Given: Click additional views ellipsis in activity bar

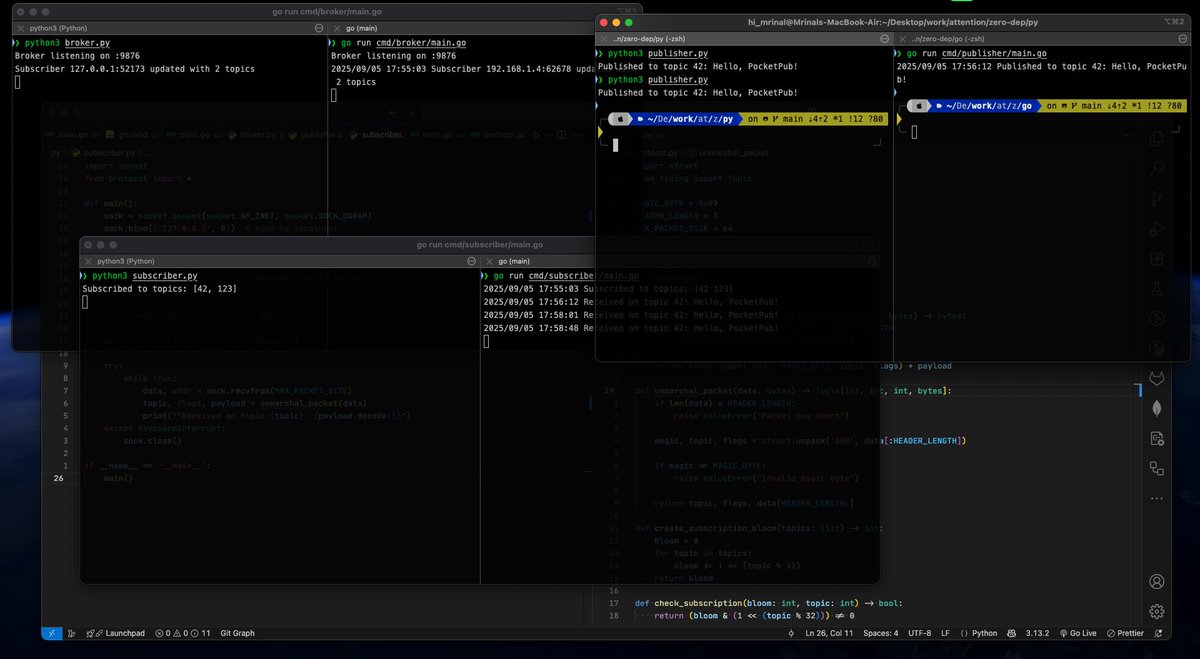Looking at the screenshot, I should [x=1156, y=497].
